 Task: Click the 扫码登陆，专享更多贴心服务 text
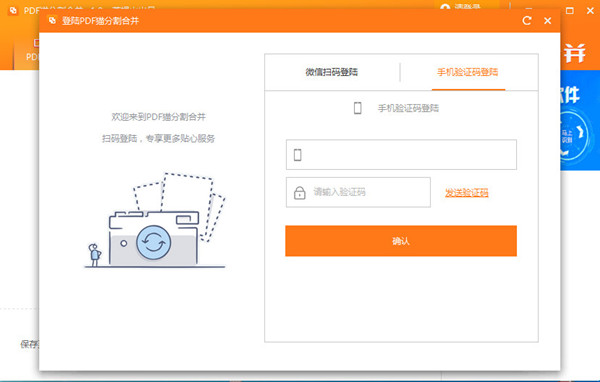pyautogui.click(x=158, y=139)
